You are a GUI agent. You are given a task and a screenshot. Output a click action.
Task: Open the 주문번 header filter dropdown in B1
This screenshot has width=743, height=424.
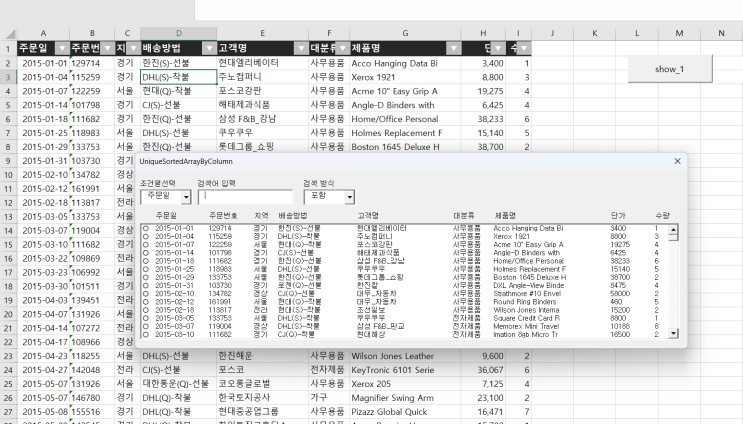[x=108, y=48]
